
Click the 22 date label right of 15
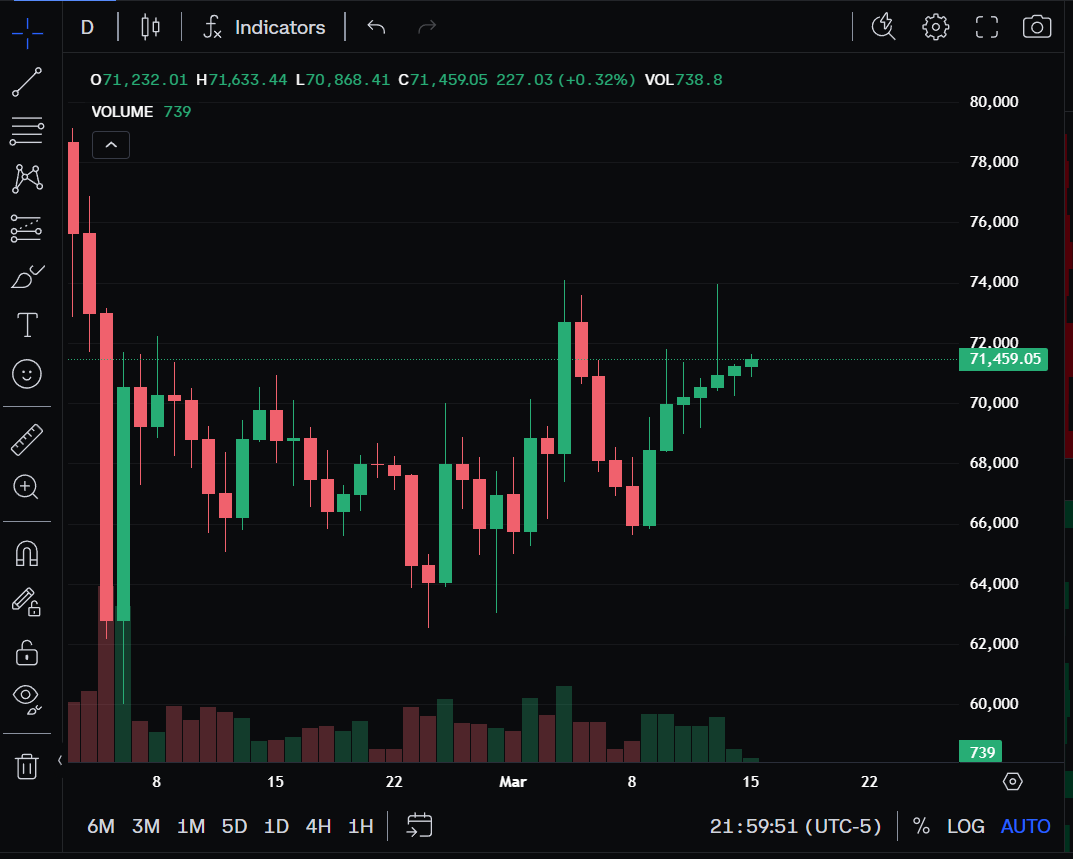tap(869, 782)
